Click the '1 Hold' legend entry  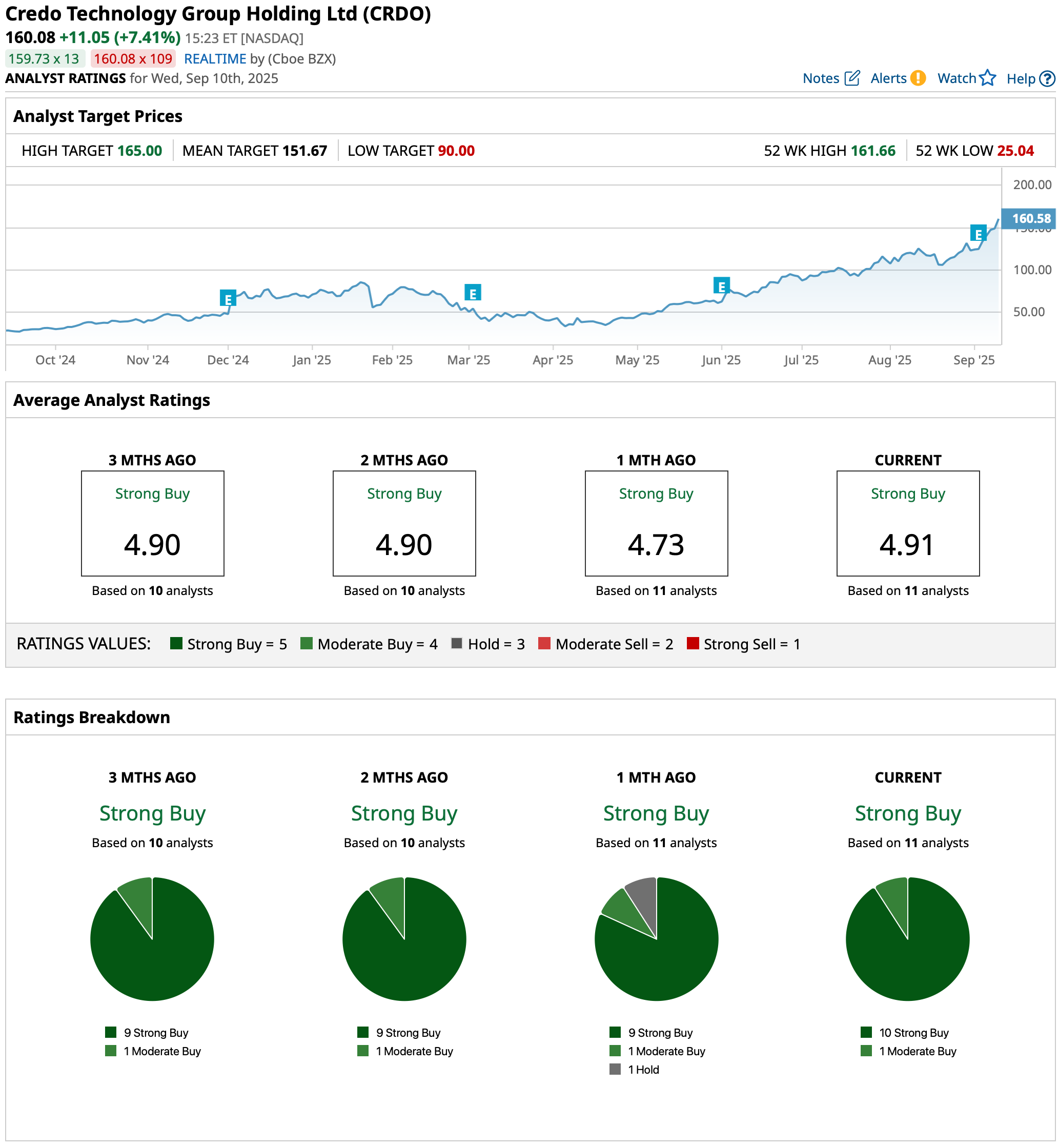635,1069
